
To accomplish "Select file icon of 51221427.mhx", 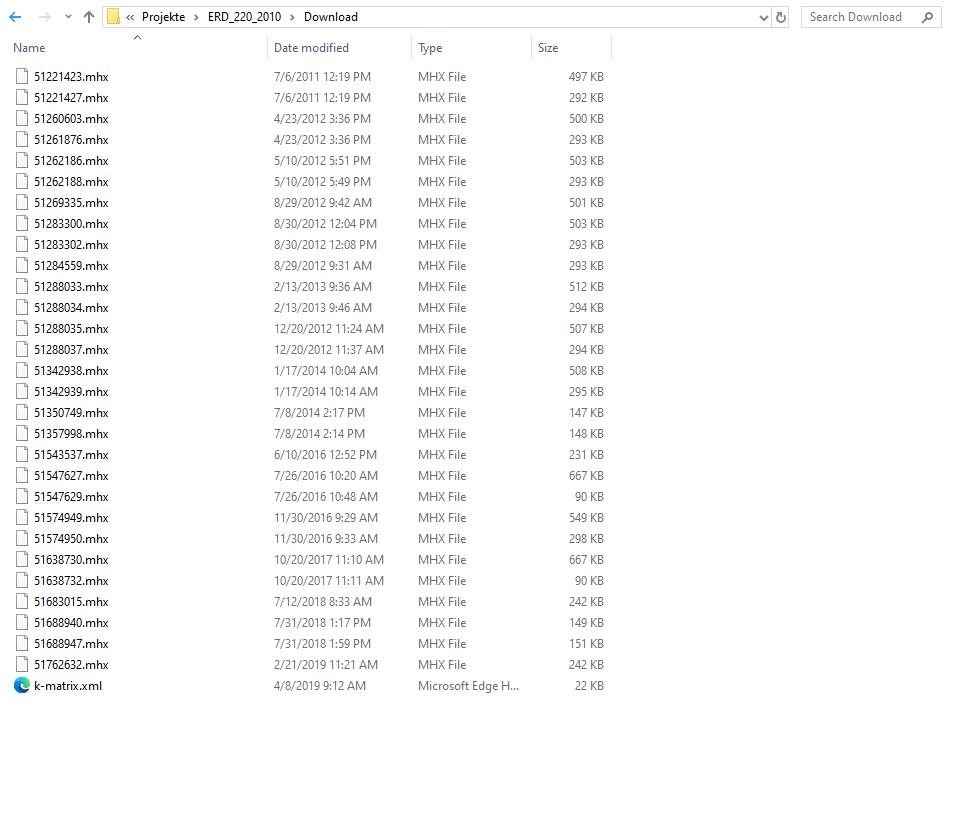I will pyautogui.click(x=22, y=97).
